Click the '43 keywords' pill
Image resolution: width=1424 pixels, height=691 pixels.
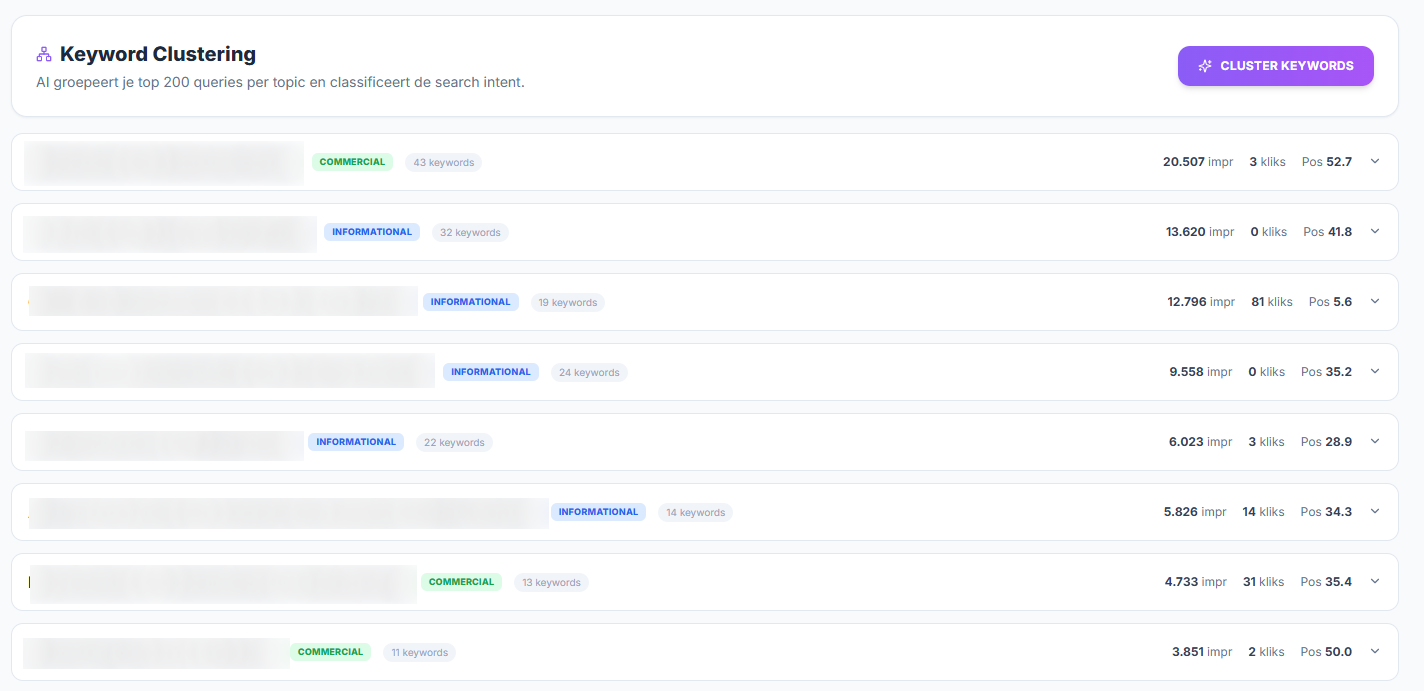(x=443, y=162)
